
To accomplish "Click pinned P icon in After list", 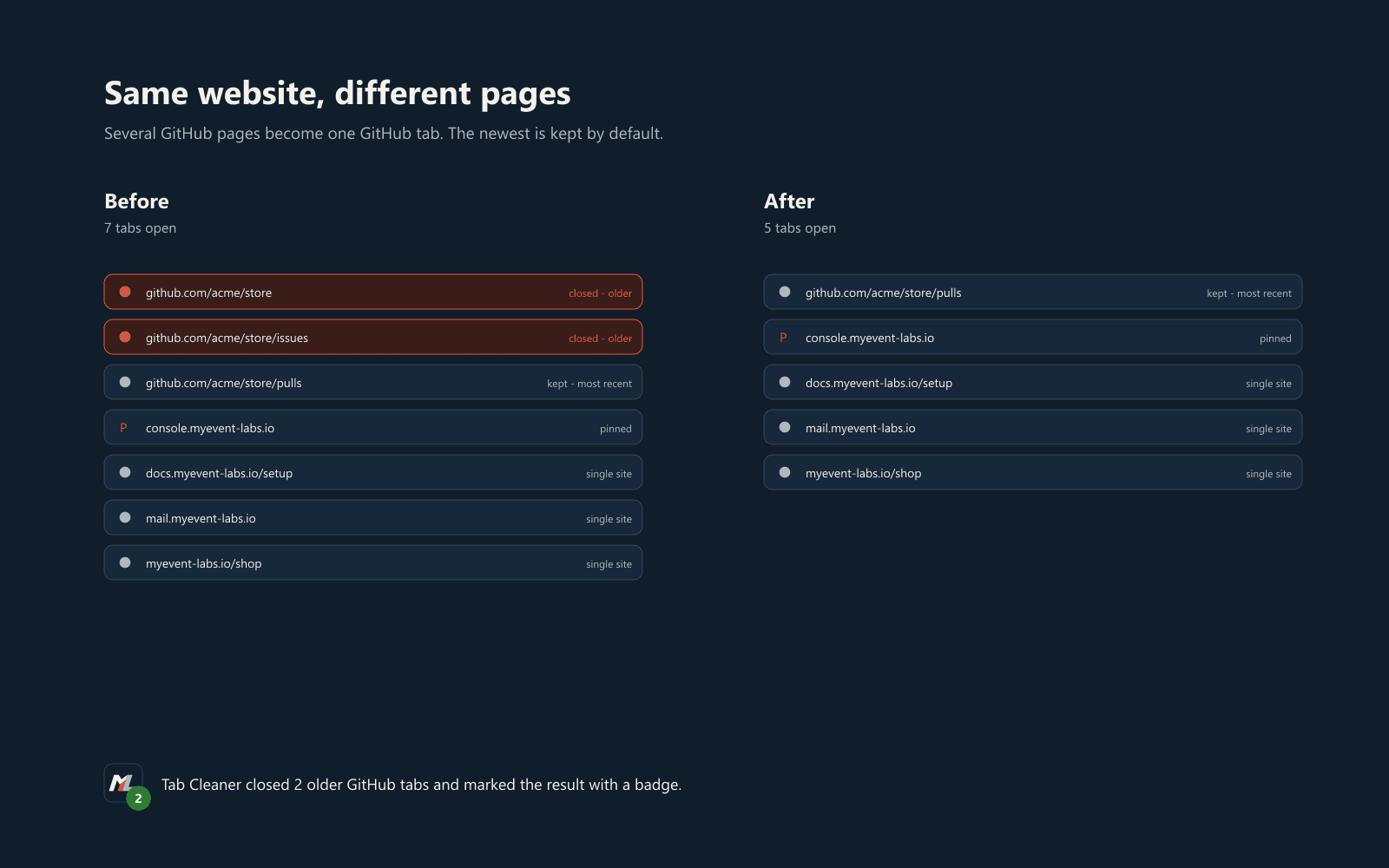I will 783,338.
